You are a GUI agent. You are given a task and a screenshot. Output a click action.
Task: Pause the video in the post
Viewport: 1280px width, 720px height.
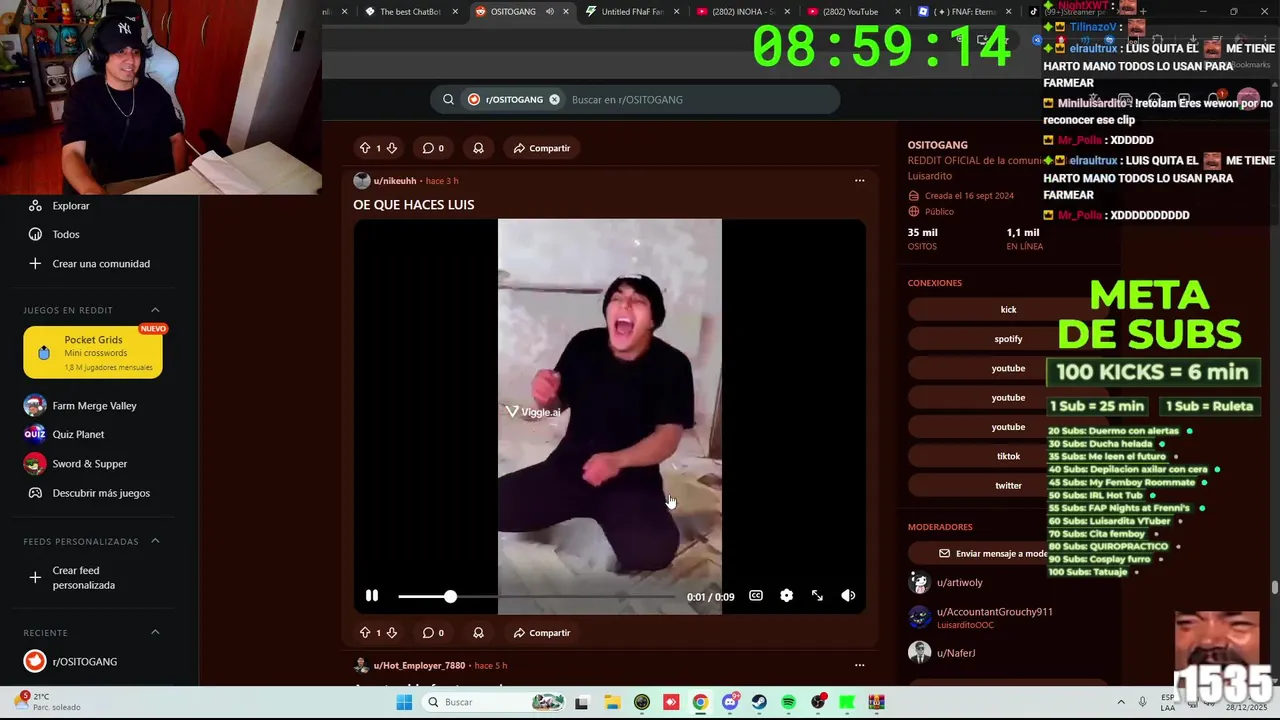pyautogui.click(x=372, y=596)
